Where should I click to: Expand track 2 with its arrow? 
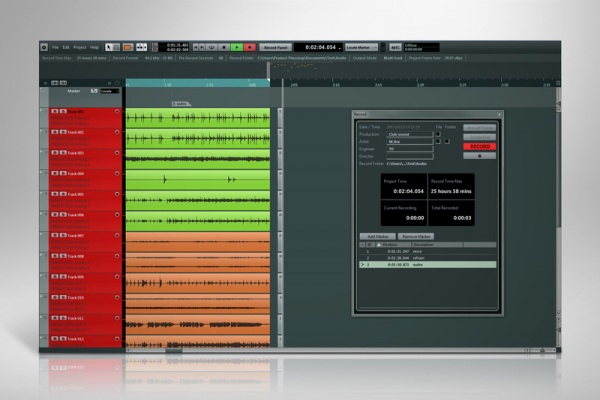[x=41, y=131]
